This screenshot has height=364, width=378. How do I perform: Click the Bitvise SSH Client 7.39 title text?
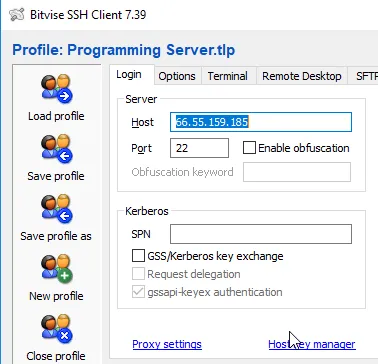(88, 15)
